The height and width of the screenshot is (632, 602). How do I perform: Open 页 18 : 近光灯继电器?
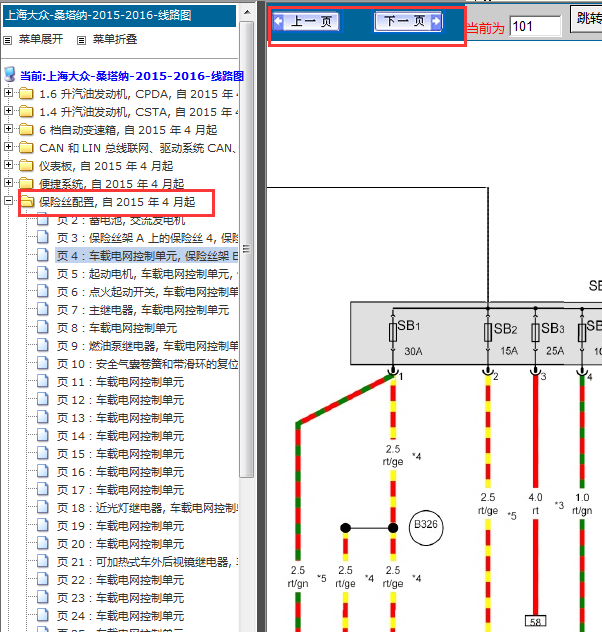[x=147, y=508]
